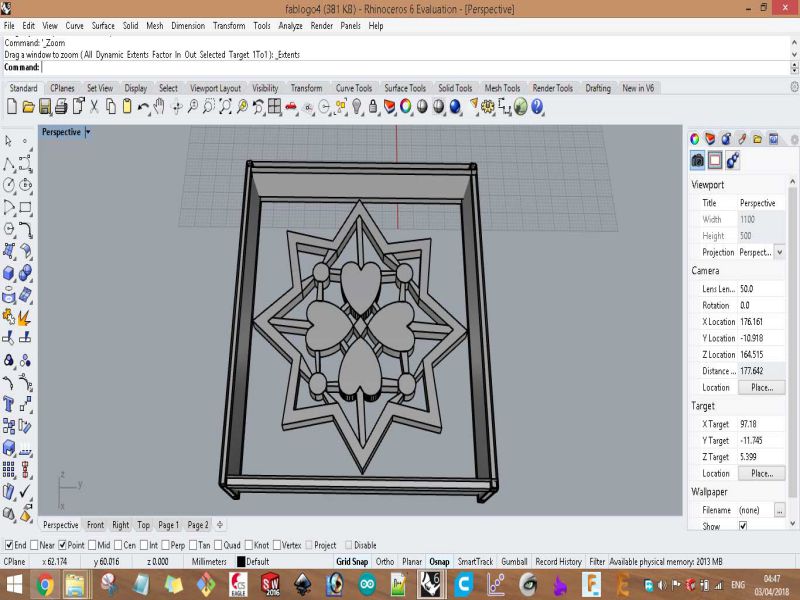The image size is (800, 600).
Task: Click the Undo arrow icon
Action: pos(144,106)
